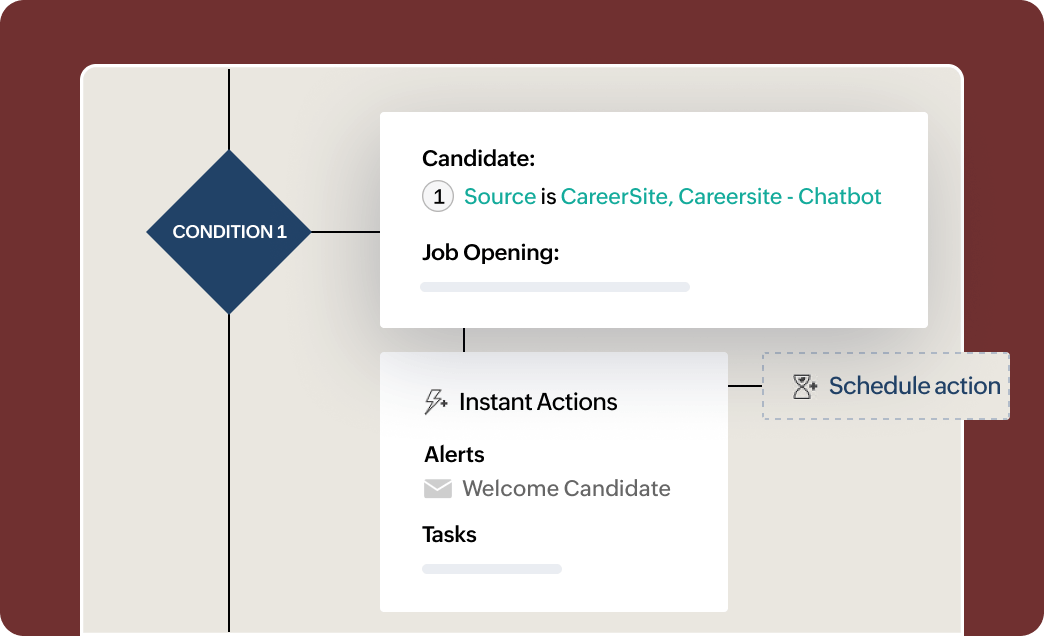This screenshot has height=636, width=1044.
Task: Select the CONDITION 1 diamond node
Action: pyautogui.click(x=229, y=231)
